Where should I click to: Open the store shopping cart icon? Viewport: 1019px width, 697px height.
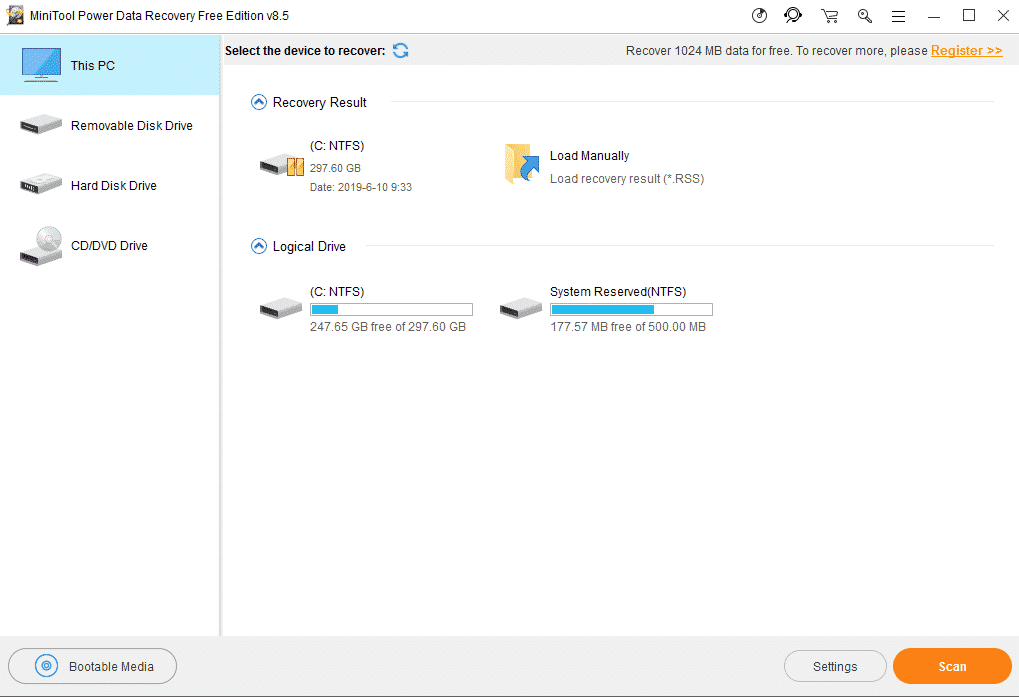pos(829,15)
